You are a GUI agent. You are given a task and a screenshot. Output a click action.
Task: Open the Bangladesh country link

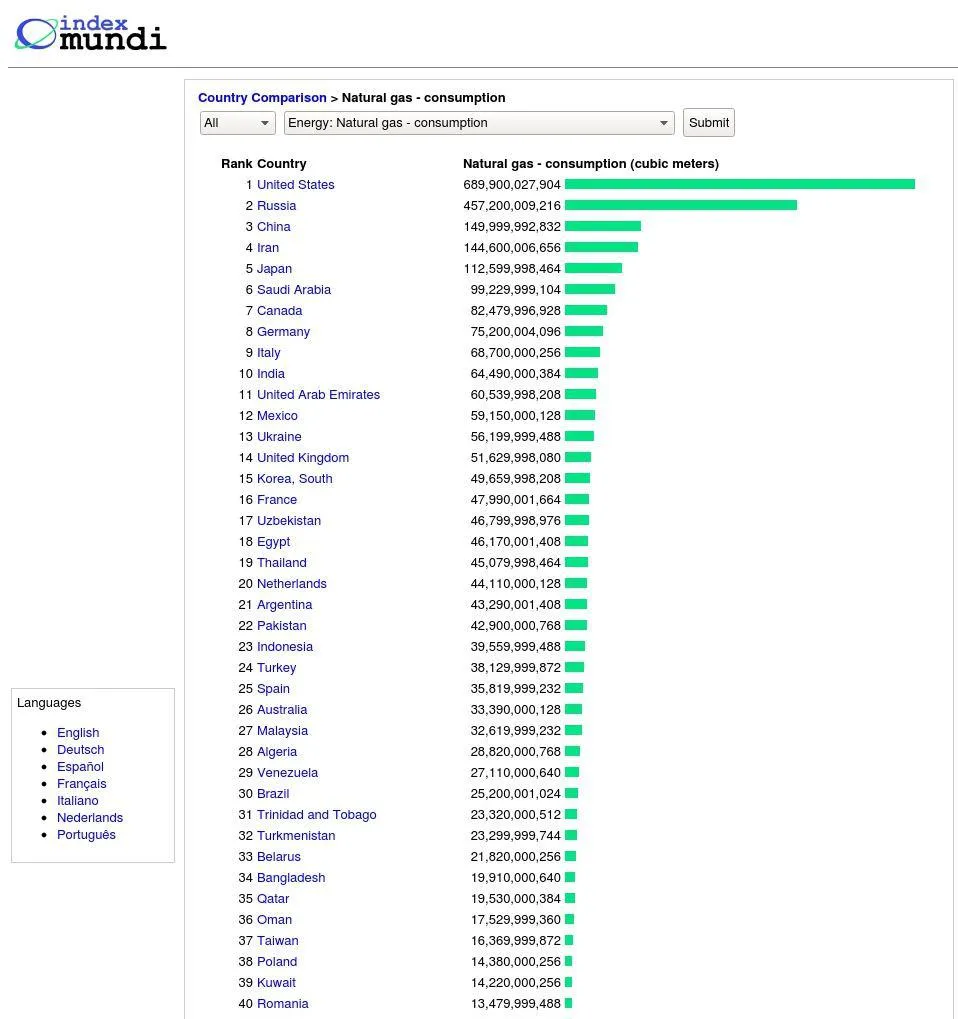coord(291,878)
